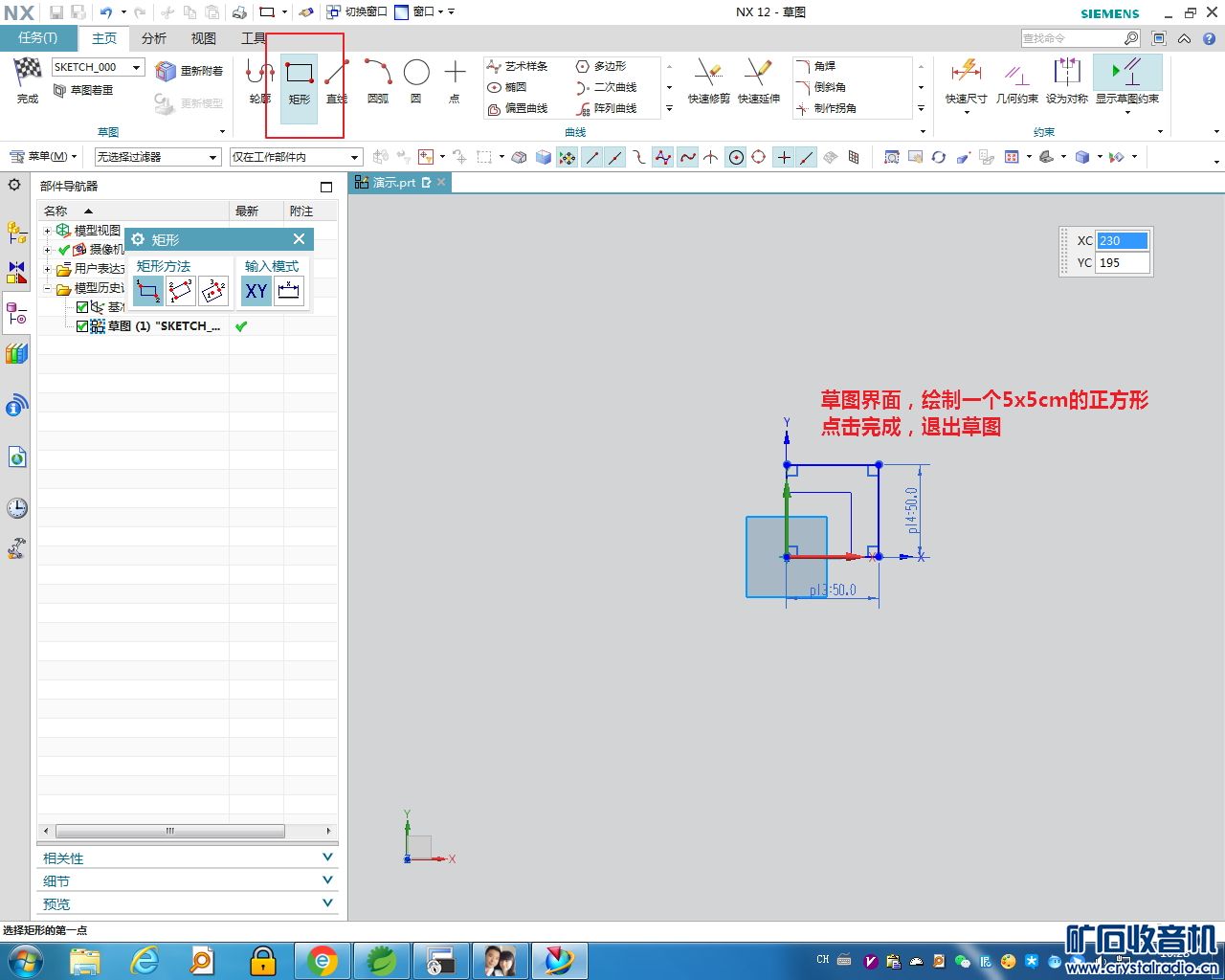The image size is (1225, 980).
Task: Select the 直线 line tool
Action: click(336, 80)
